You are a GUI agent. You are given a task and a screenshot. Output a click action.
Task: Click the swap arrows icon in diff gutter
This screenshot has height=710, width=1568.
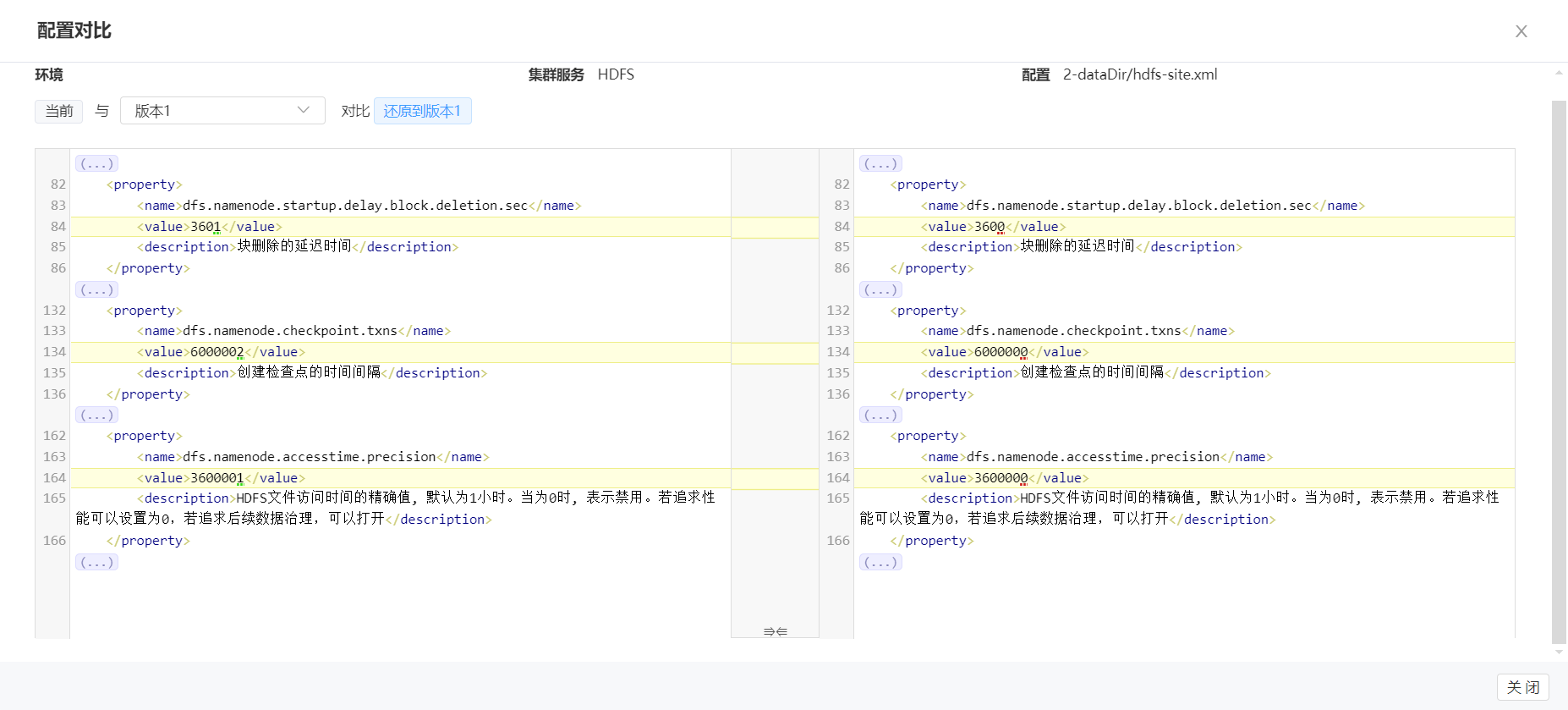(775, 631)
